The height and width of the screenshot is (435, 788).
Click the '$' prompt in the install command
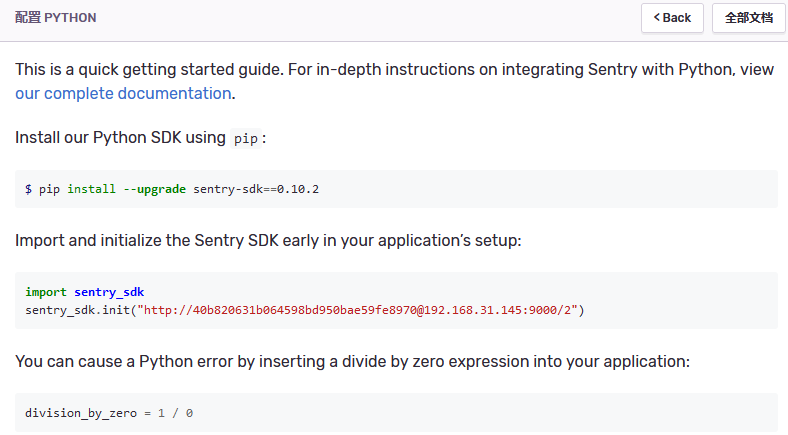(29, 189)
